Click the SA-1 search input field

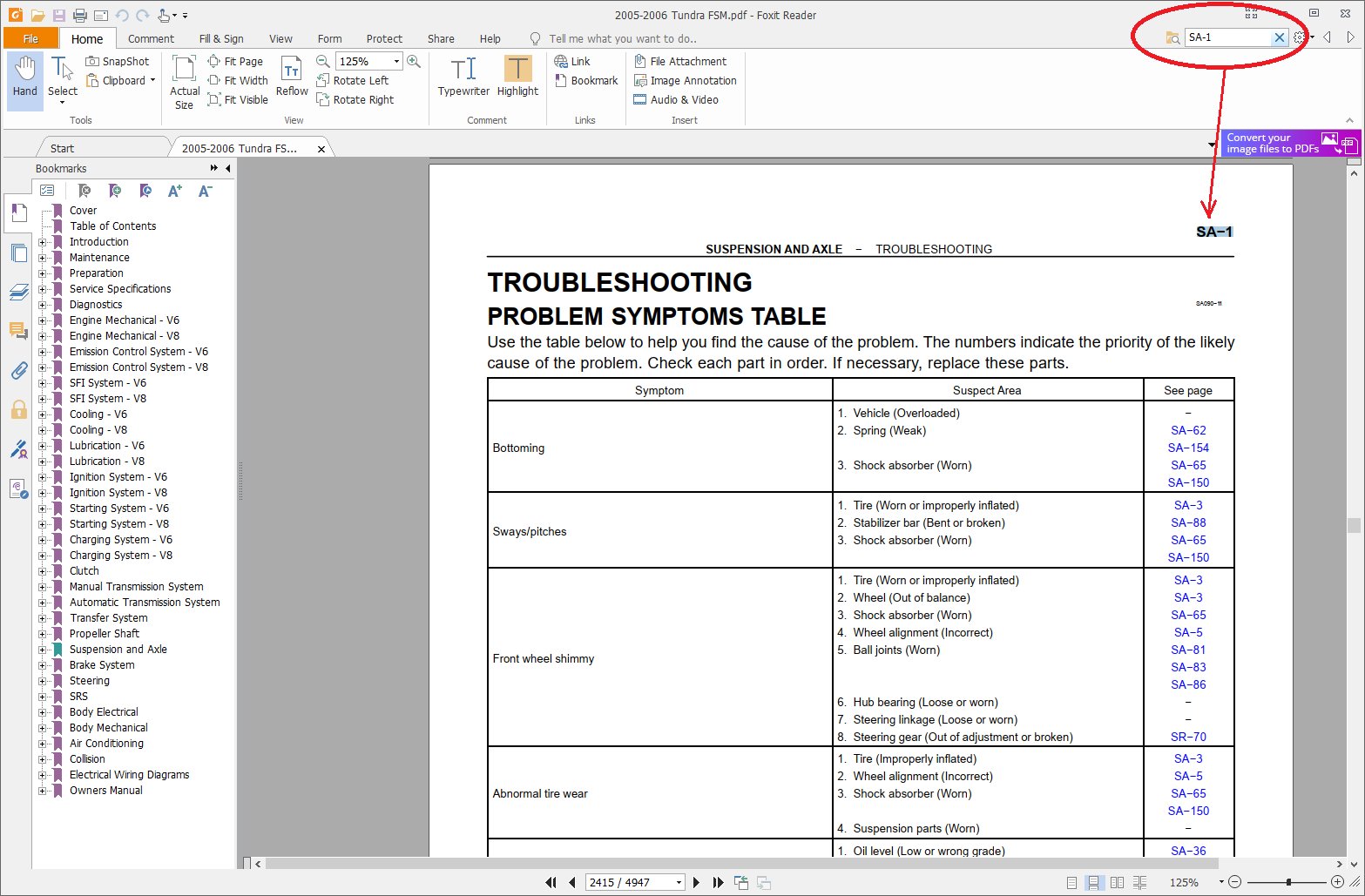point(1228,37)
